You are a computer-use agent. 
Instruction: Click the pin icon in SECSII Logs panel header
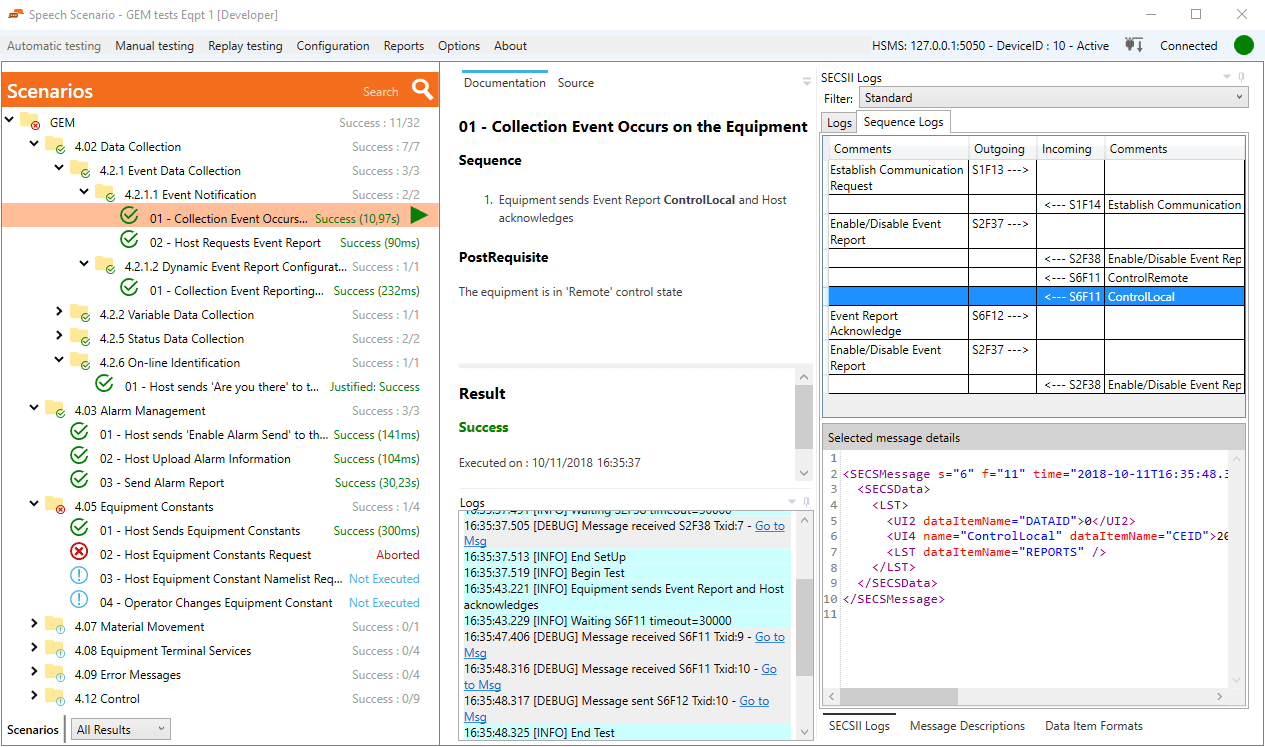pos(1242,78)
